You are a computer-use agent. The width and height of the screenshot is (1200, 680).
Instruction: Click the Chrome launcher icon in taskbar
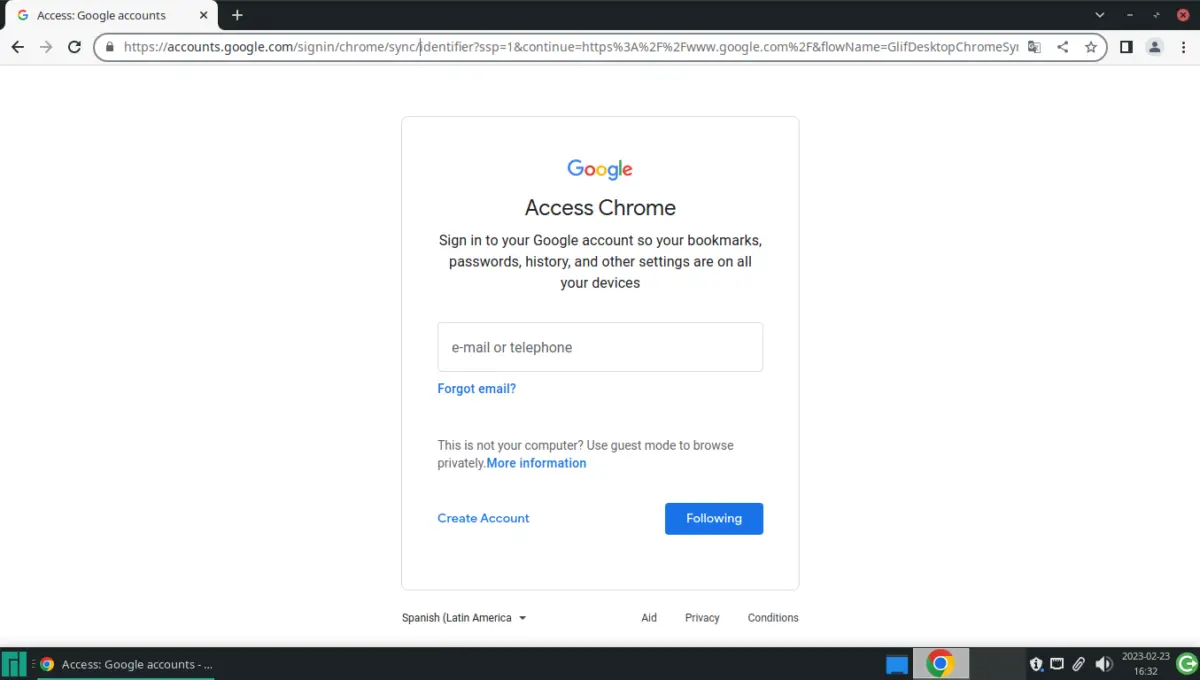click(x=939, y=664)
